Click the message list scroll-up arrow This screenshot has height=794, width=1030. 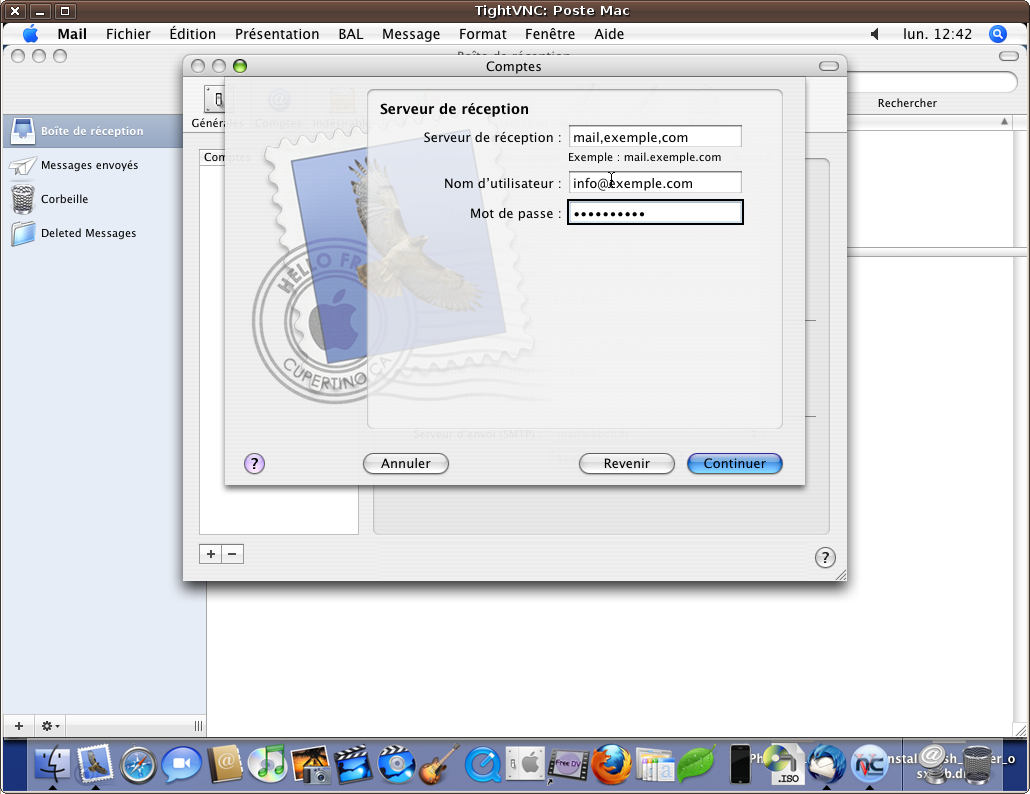[x=1004, y=121]
